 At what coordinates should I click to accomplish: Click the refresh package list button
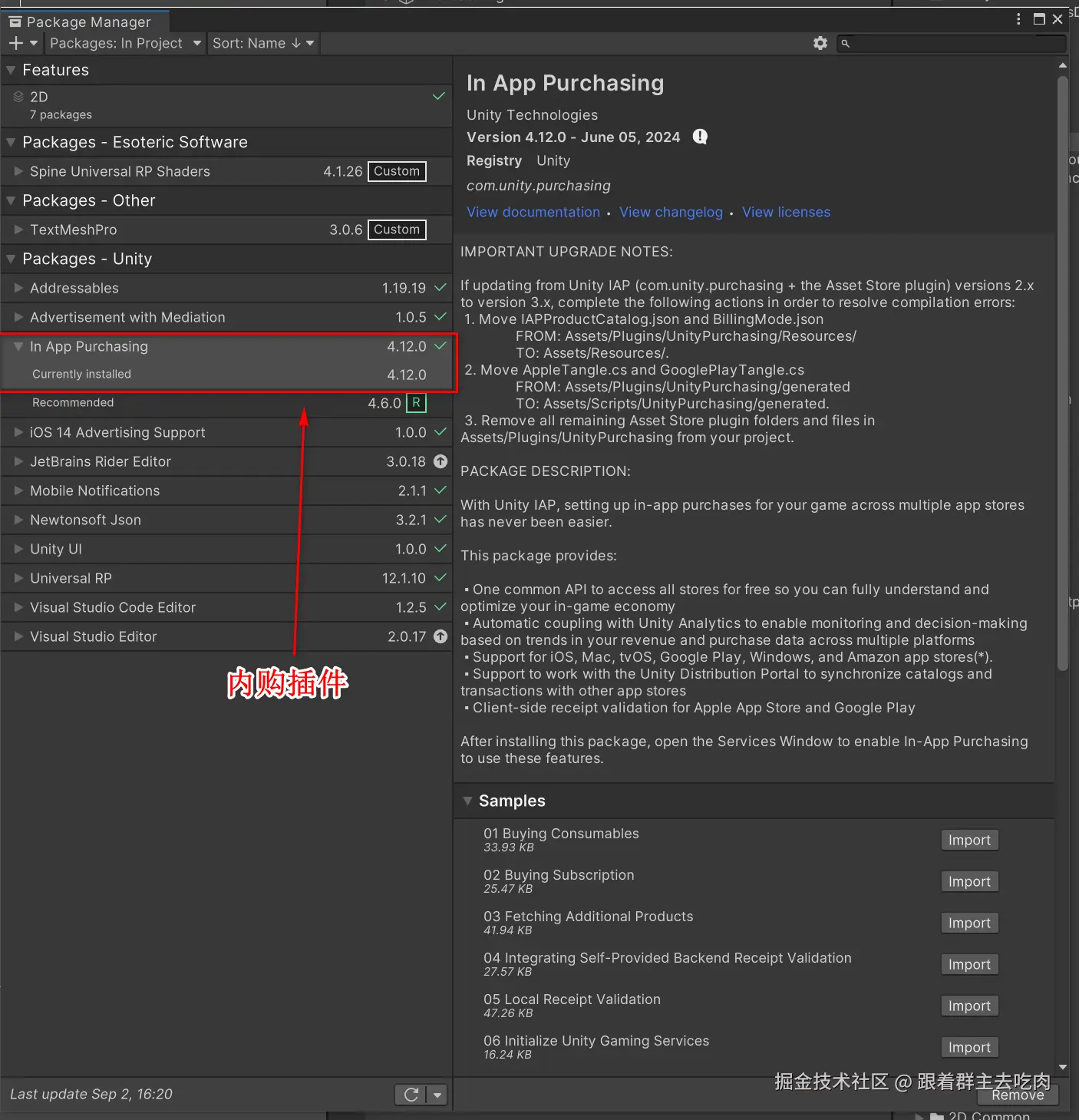point(411,1095)
